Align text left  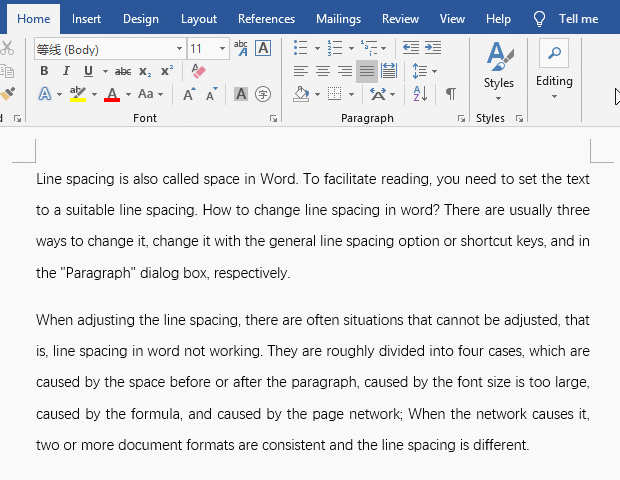coord(301,71)
